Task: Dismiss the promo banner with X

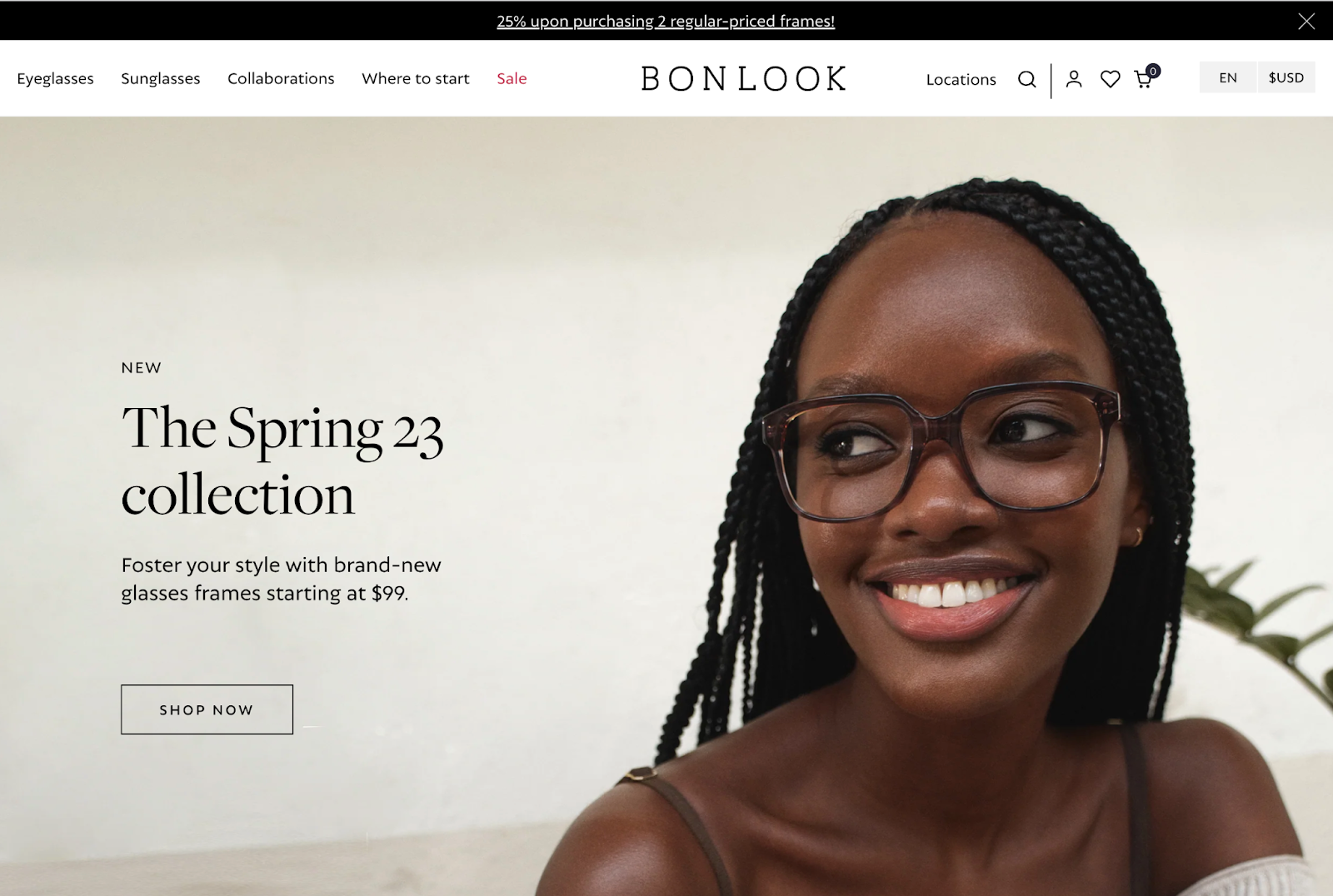Action: [1306, 21]
